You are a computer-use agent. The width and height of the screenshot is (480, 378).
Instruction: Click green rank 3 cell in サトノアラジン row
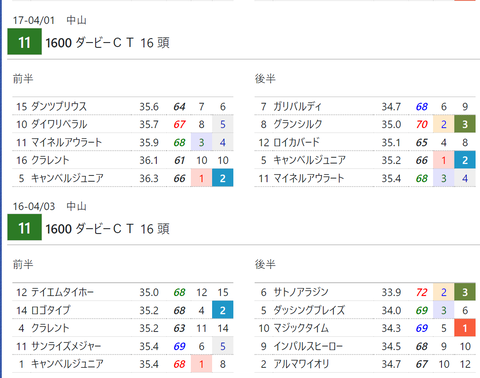[x=465, y=292]
